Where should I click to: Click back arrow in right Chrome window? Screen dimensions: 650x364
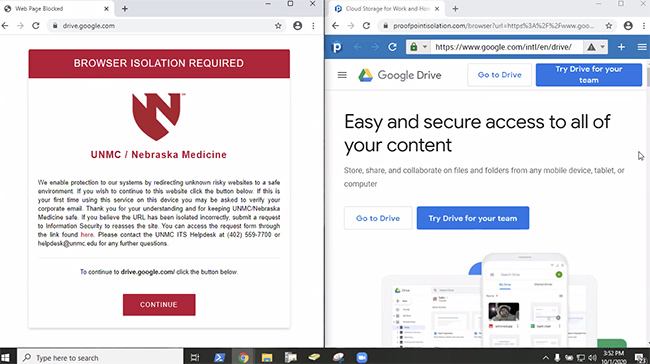[335, 26]
